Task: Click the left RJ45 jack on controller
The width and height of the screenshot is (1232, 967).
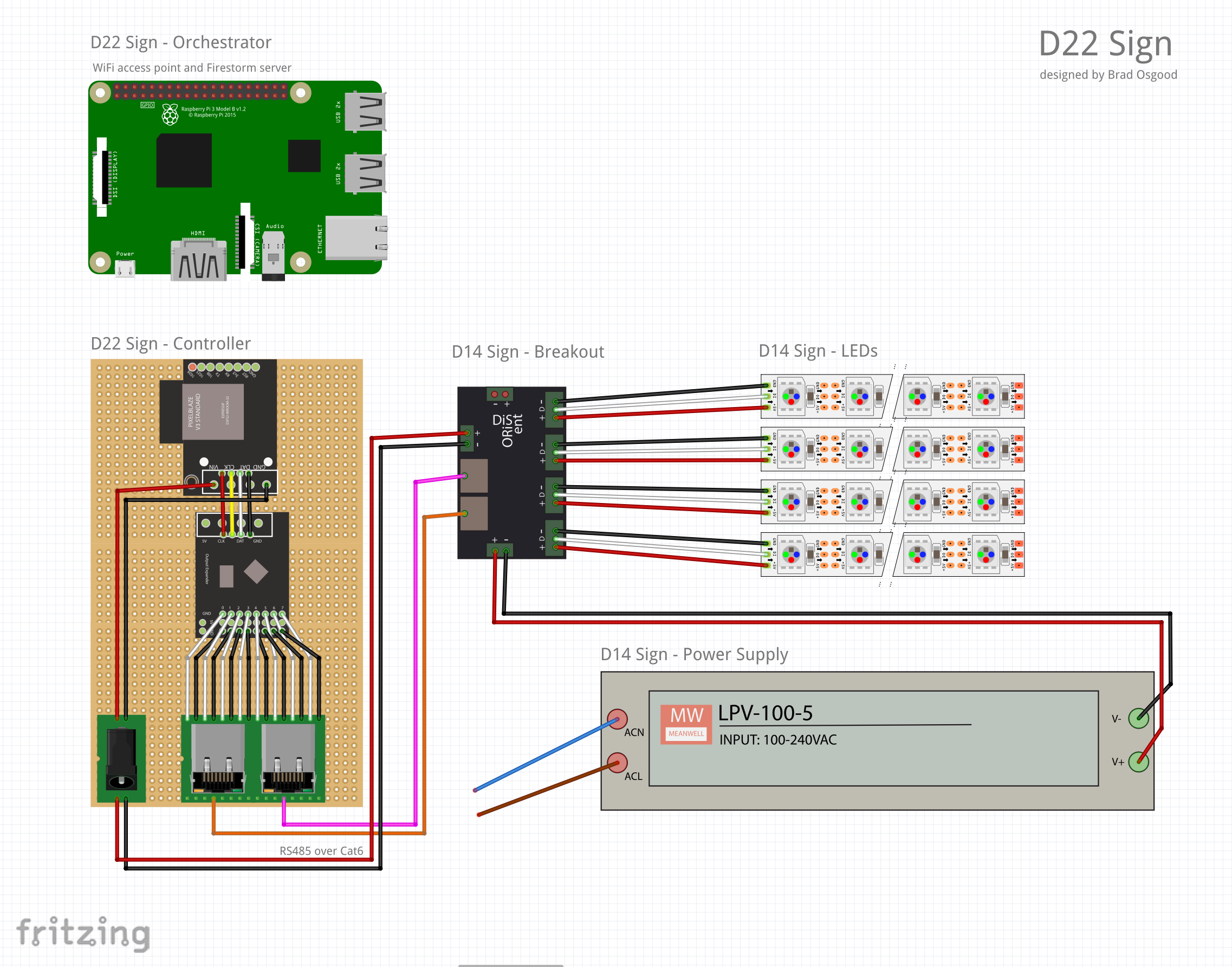Action: pos(218,759)
